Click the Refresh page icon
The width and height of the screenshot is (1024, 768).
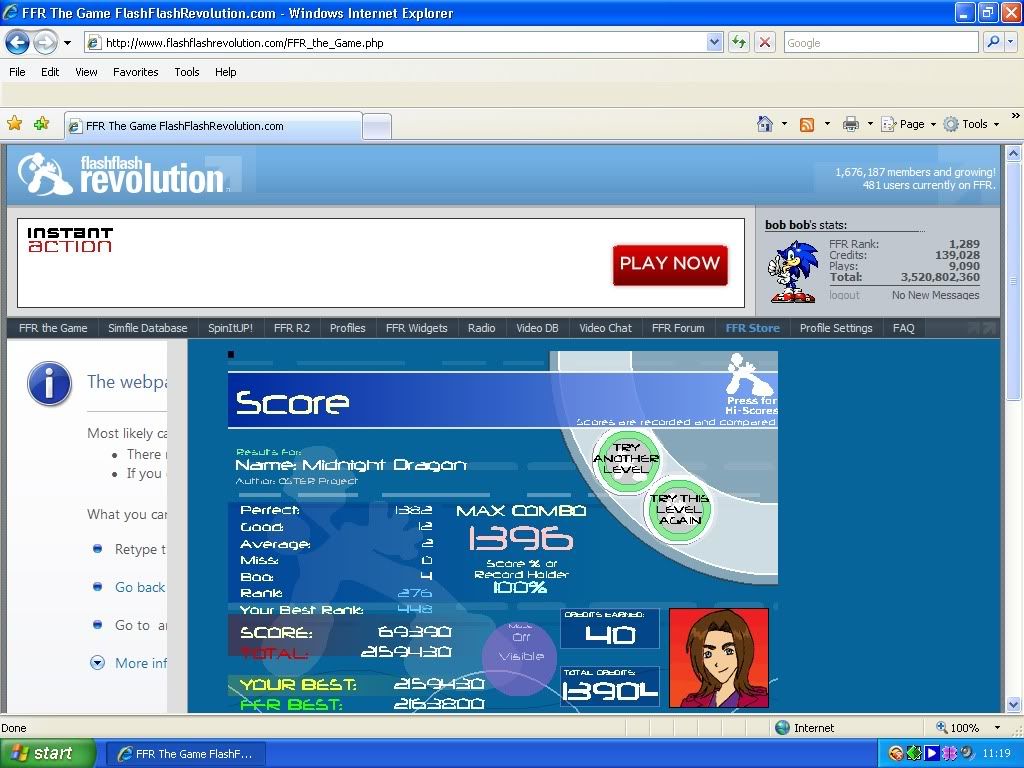[x=738, y=42]
